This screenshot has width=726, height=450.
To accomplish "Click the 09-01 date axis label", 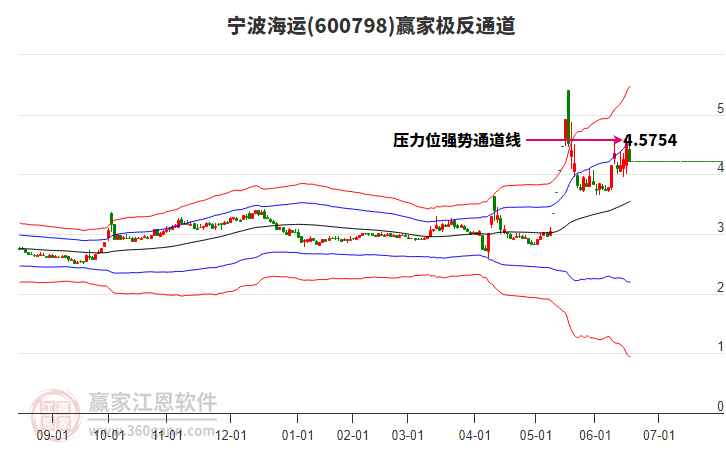I will point(52,435).
